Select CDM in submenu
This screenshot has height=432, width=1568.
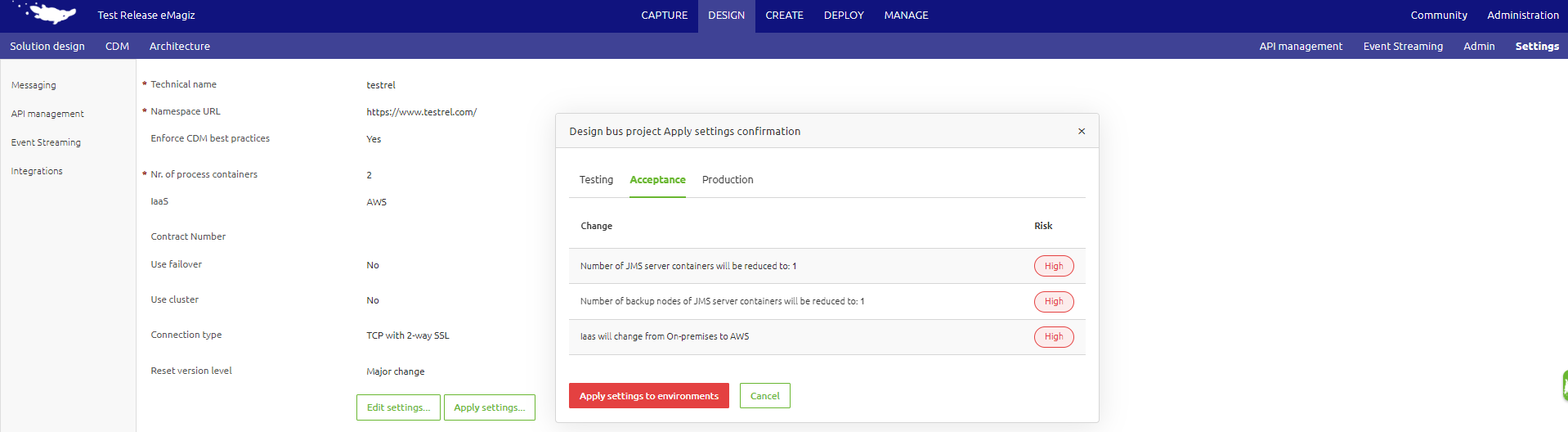click(x=117, y=47)
